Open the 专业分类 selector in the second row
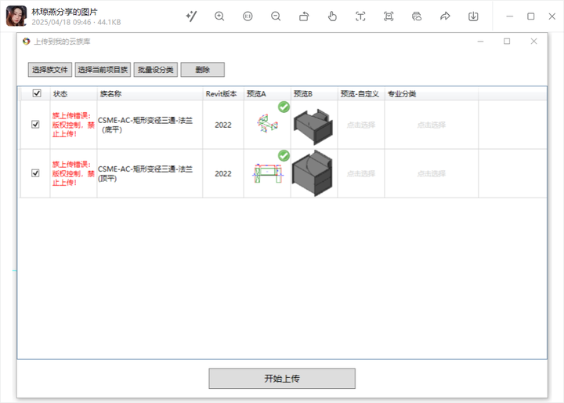This screenshot has width=564, height=403. 431,173
